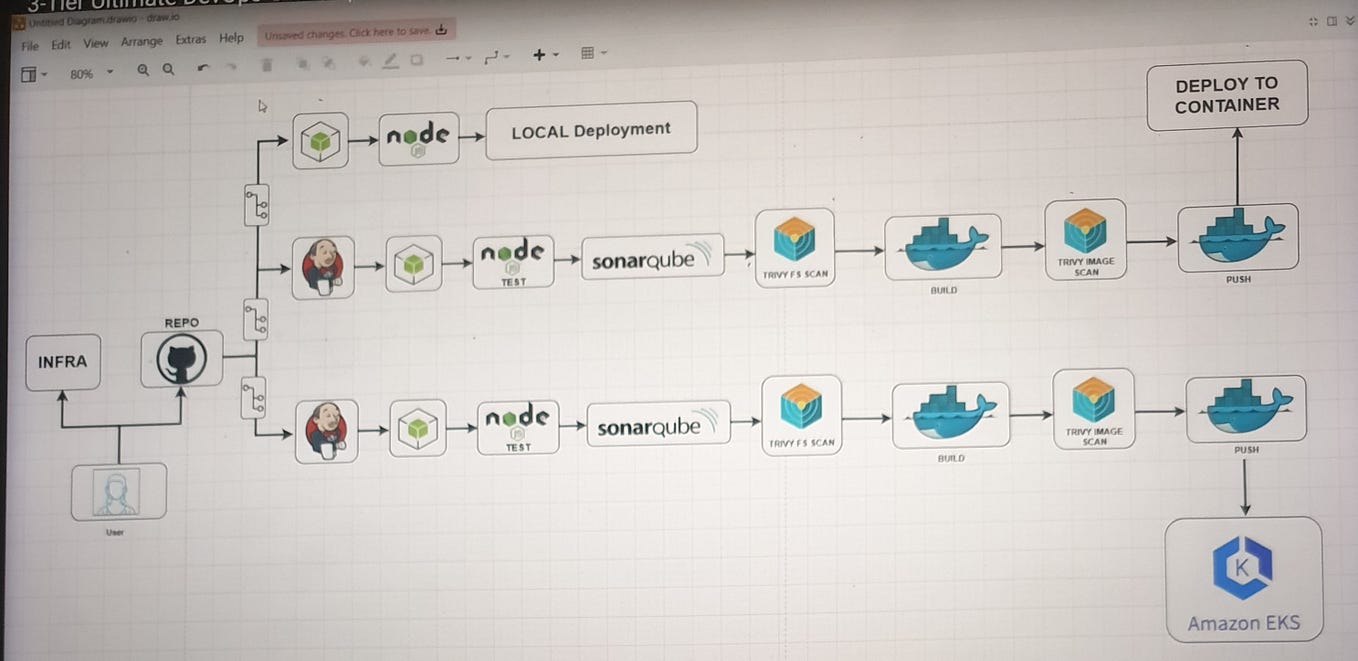This screenshot has width=1358, height=661.
Task: Open the Arrange menu
Action: tap(141, 41)
